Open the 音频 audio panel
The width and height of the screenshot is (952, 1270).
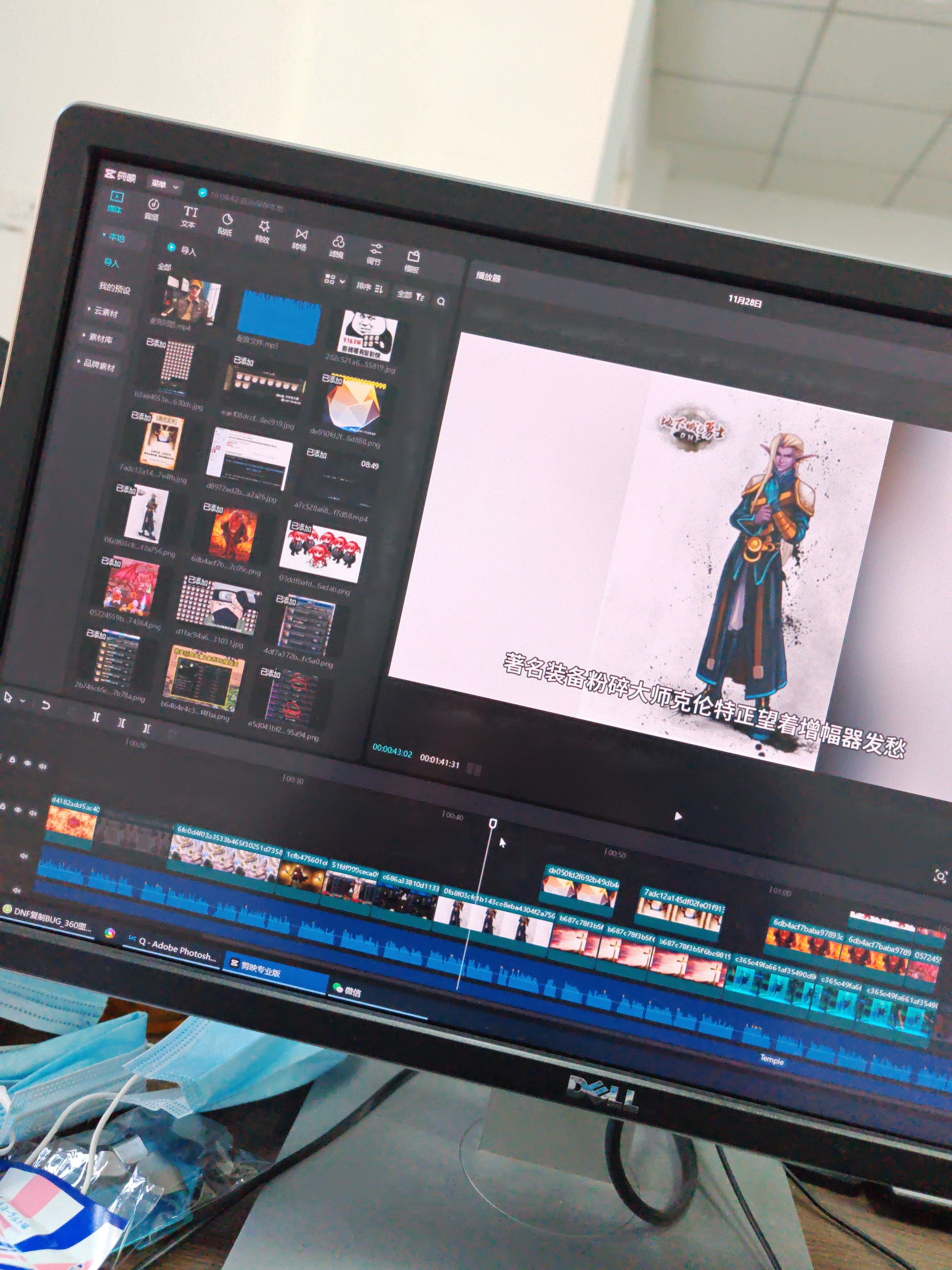point(152,210)
